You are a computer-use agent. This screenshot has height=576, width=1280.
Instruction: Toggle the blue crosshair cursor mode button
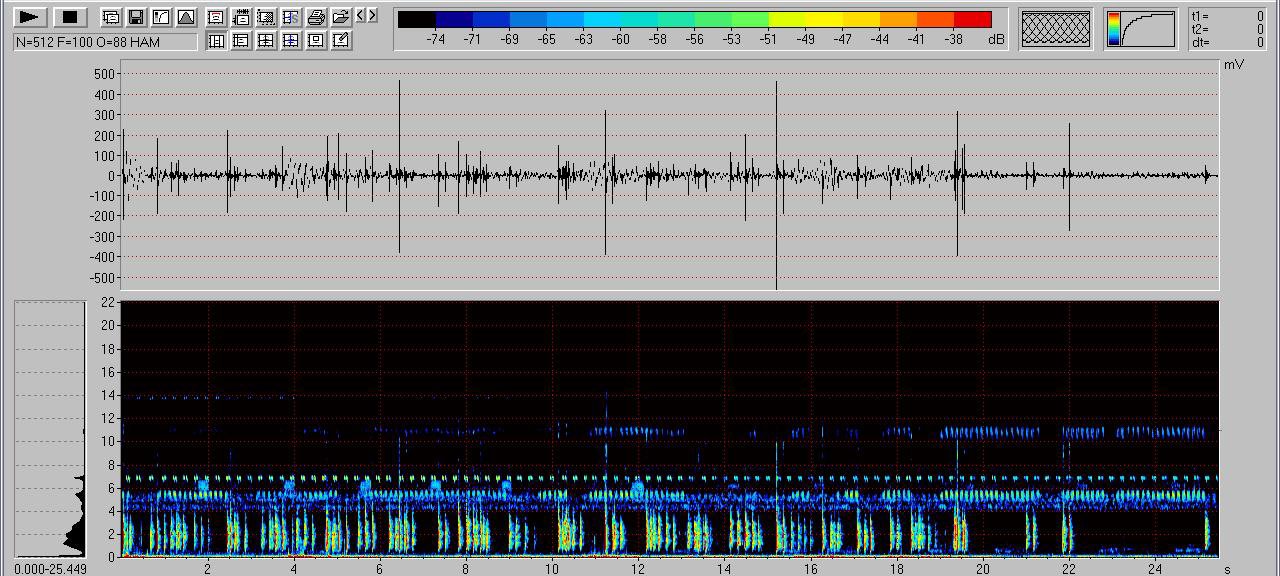(x=291, y=40)
